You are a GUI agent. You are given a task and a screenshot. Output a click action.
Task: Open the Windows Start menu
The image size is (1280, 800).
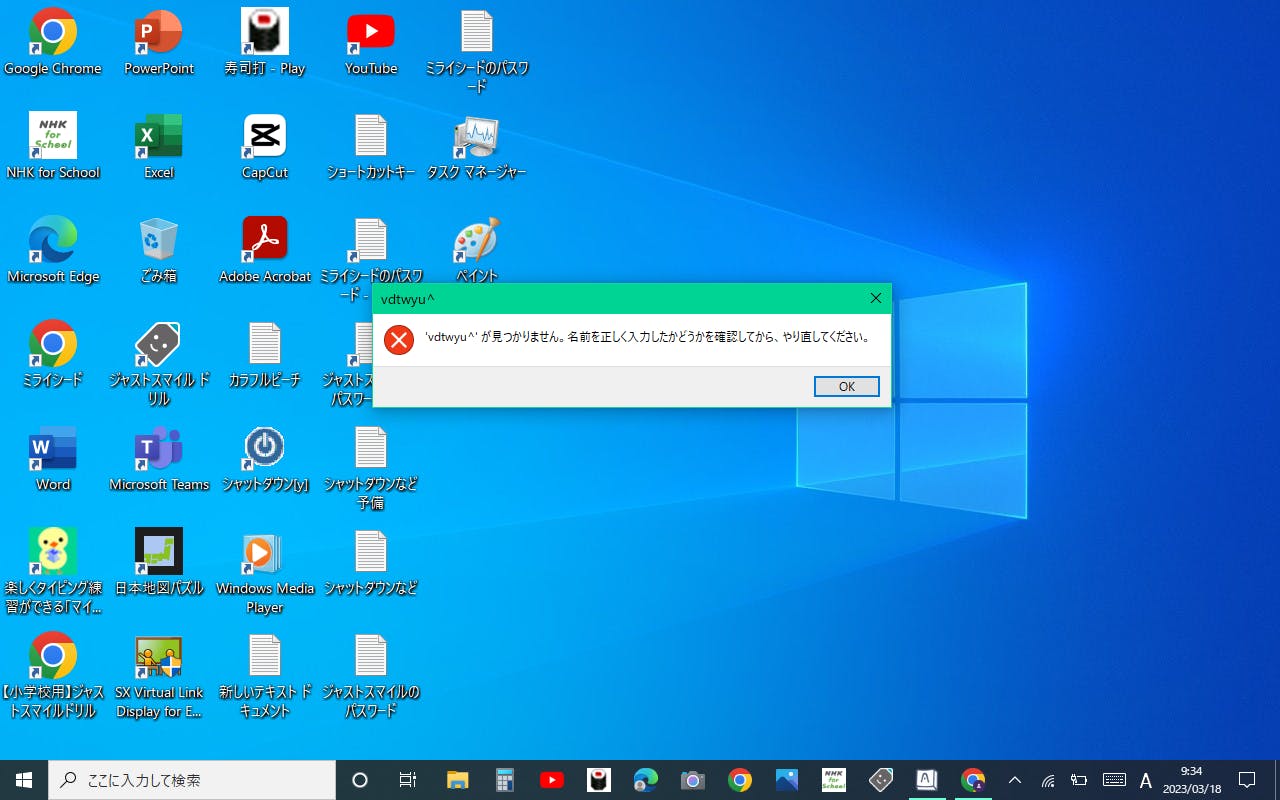click(x=24, y=780)
